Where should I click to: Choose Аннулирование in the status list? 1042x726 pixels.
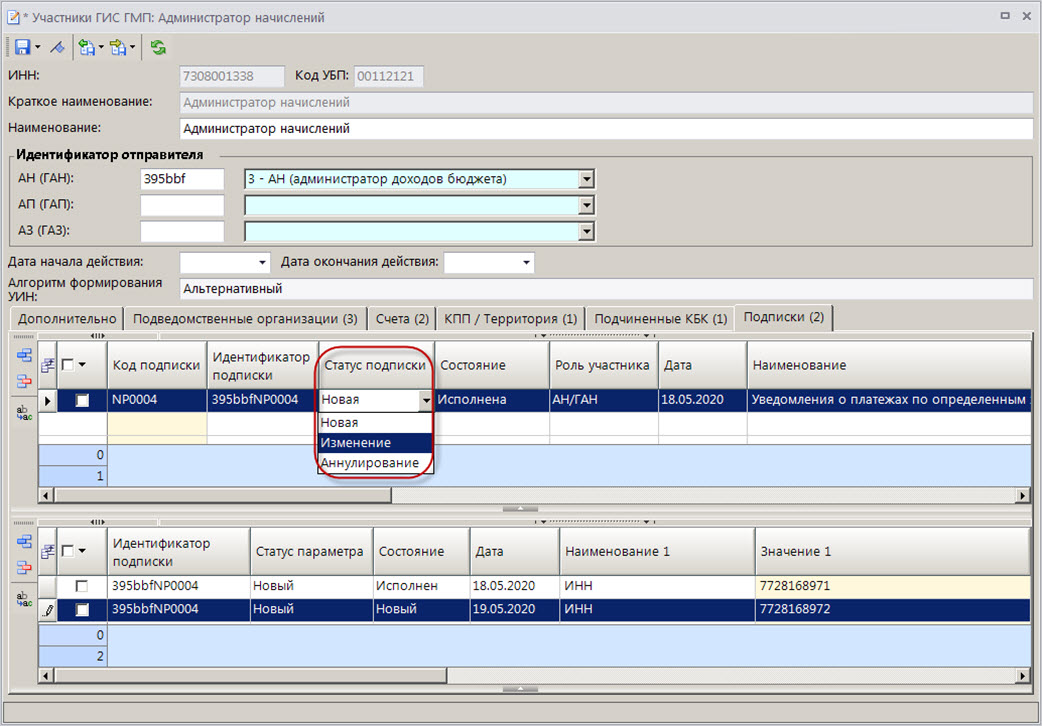[x=370, y=463]
